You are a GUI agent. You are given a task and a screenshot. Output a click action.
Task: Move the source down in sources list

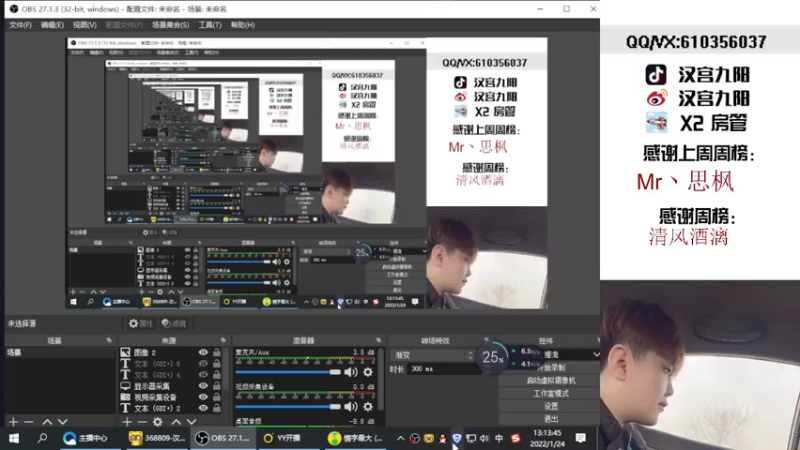(x=191, y=422)
